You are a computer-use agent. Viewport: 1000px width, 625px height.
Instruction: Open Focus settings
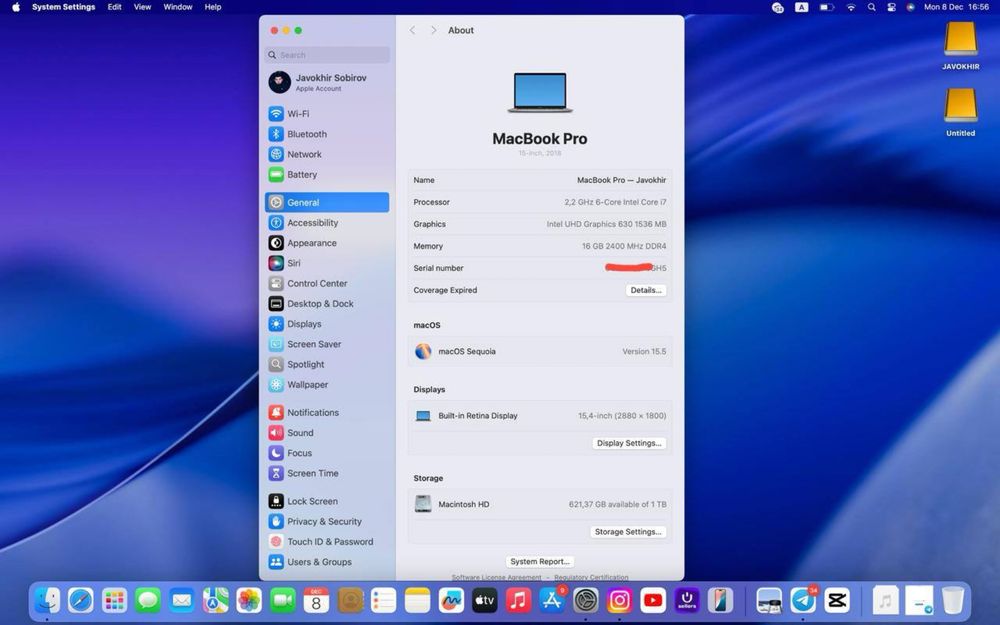(x=327, y=453)
